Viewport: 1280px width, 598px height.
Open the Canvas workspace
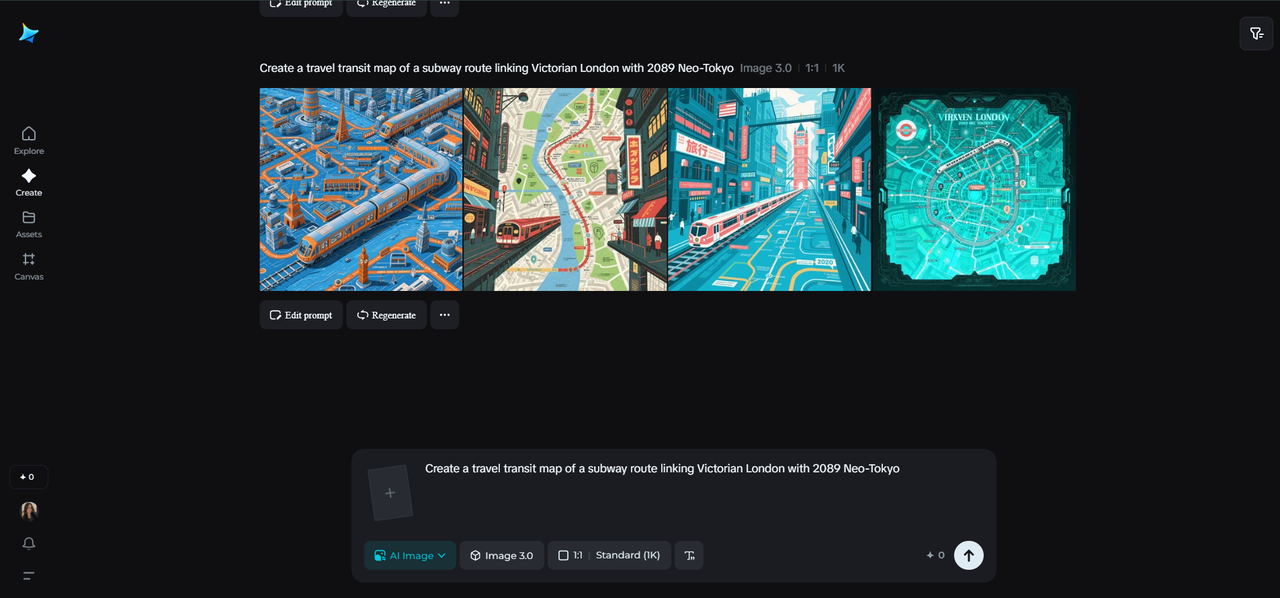29,266
